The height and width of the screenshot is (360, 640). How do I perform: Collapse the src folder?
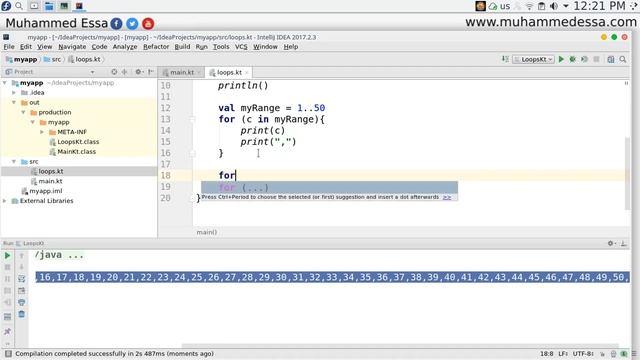[14, 162]
